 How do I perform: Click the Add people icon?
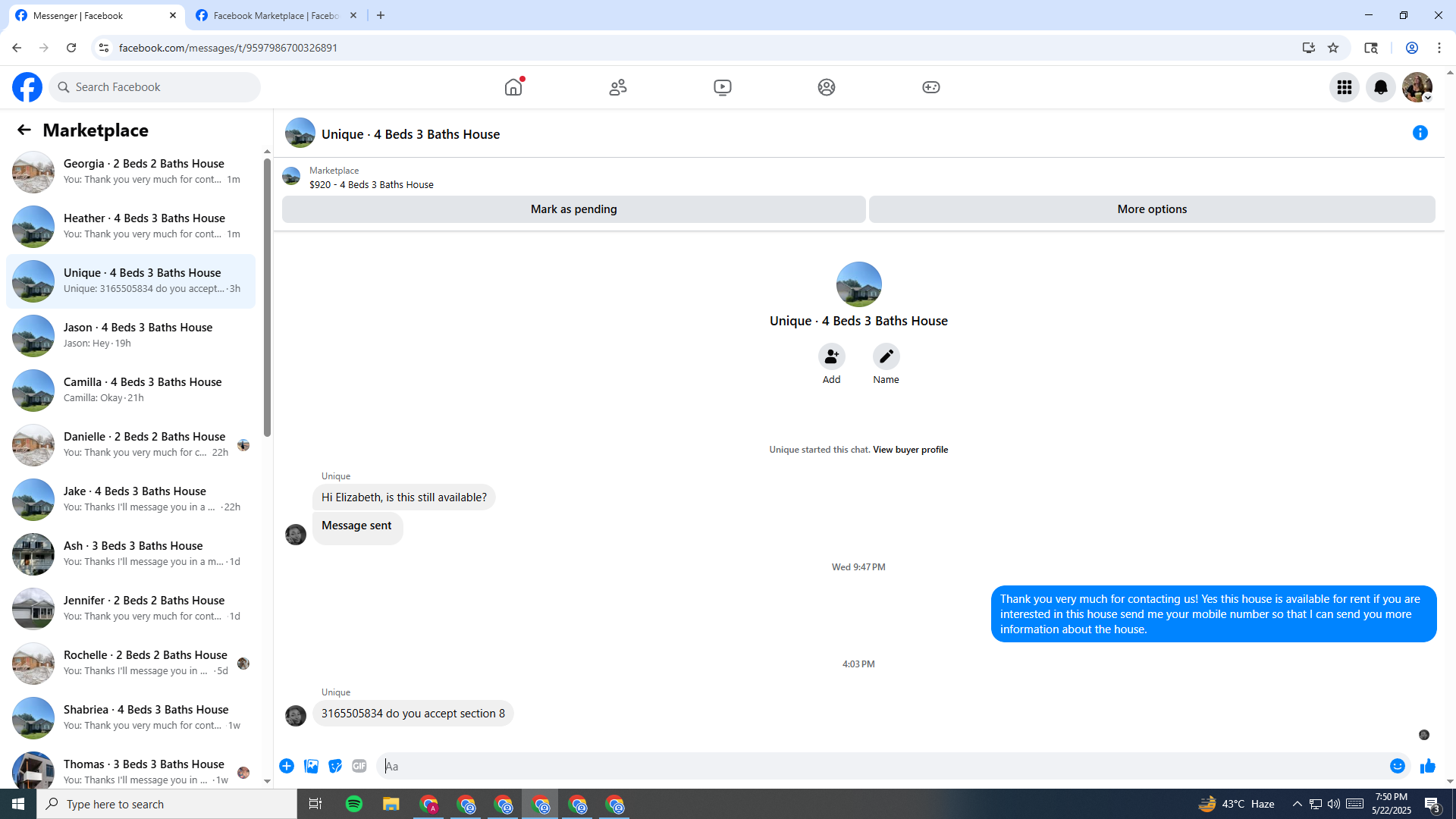[x=832, y=356]
